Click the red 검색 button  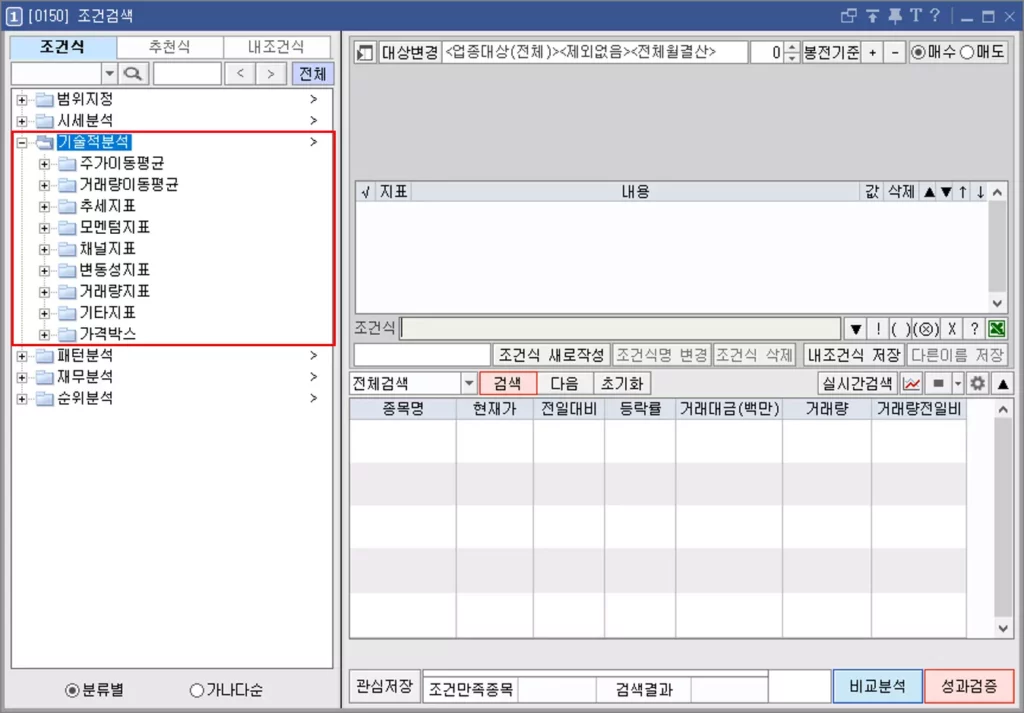tap(508, 383)
